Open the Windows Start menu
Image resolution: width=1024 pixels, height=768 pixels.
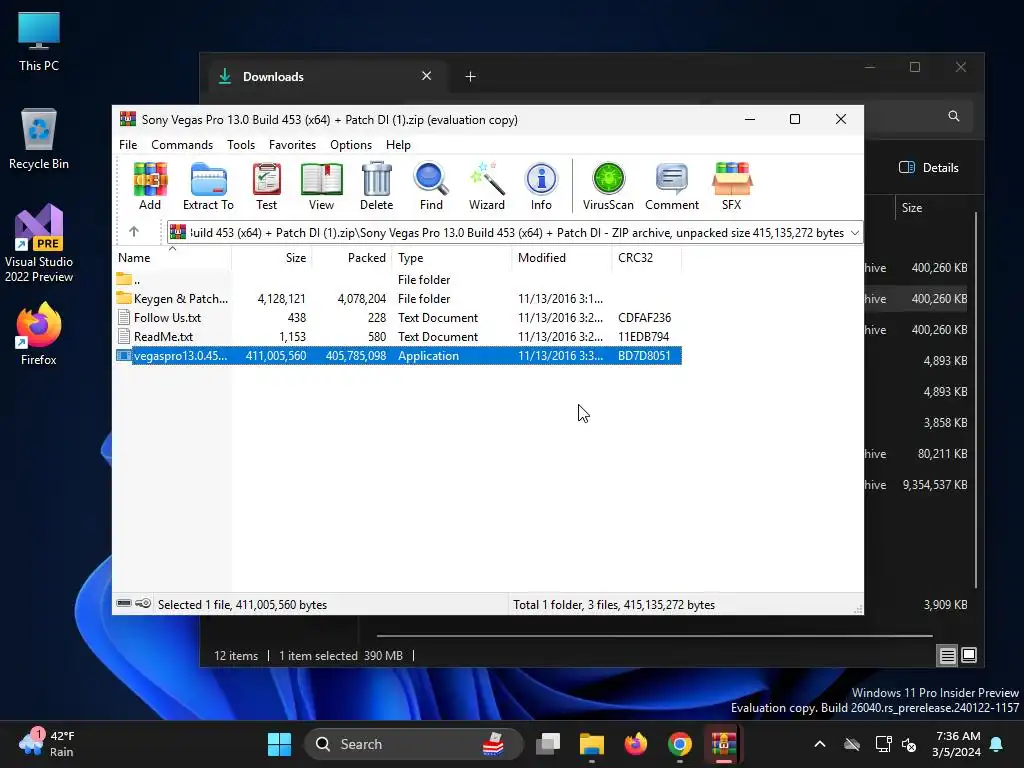point(280,744)
